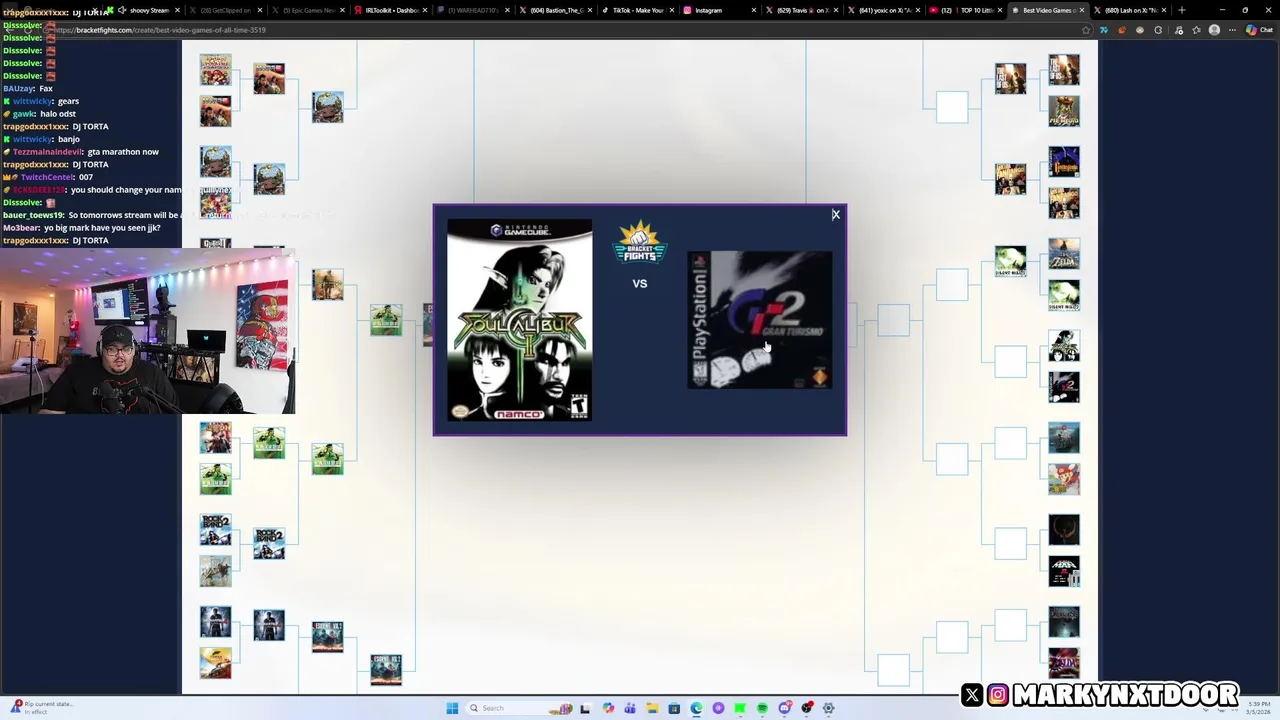Click chat message 'halo odst'
Screen dimensions: 1280x720
coord(58,114)
